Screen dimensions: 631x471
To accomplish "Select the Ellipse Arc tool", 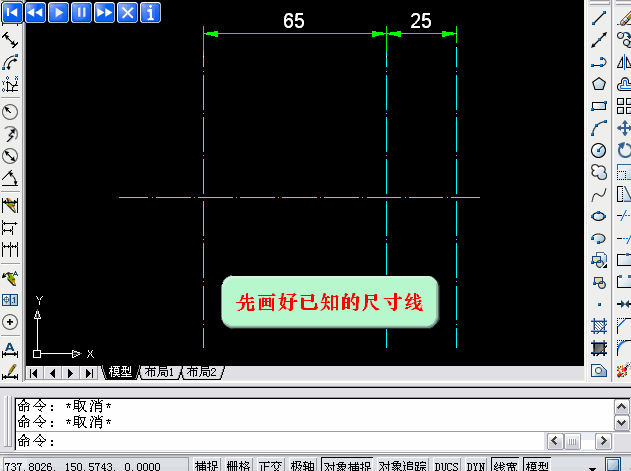I will click(x=599, y=238).
